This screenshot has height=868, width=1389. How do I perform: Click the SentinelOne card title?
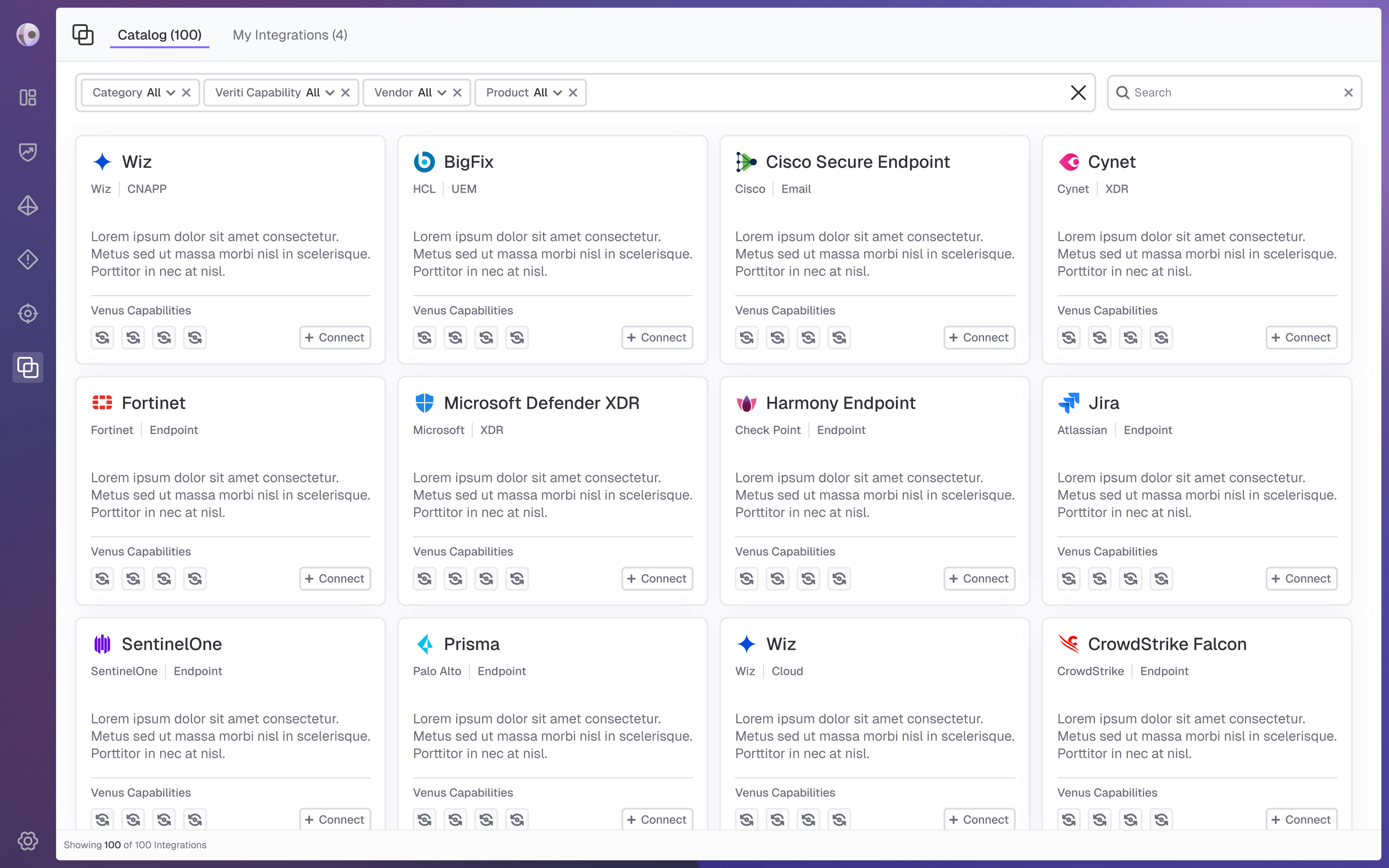[x=171, y=644]
